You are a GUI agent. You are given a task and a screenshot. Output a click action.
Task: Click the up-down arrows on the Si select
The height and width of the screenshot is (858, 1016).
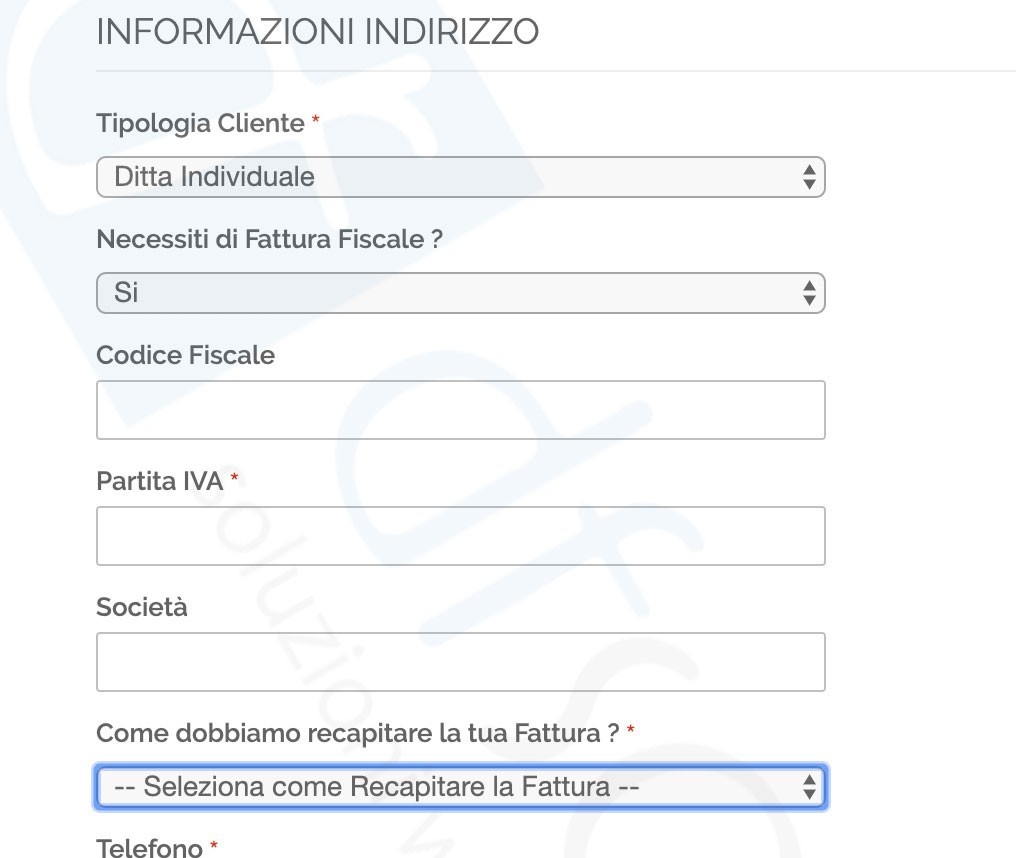point(809,293)
